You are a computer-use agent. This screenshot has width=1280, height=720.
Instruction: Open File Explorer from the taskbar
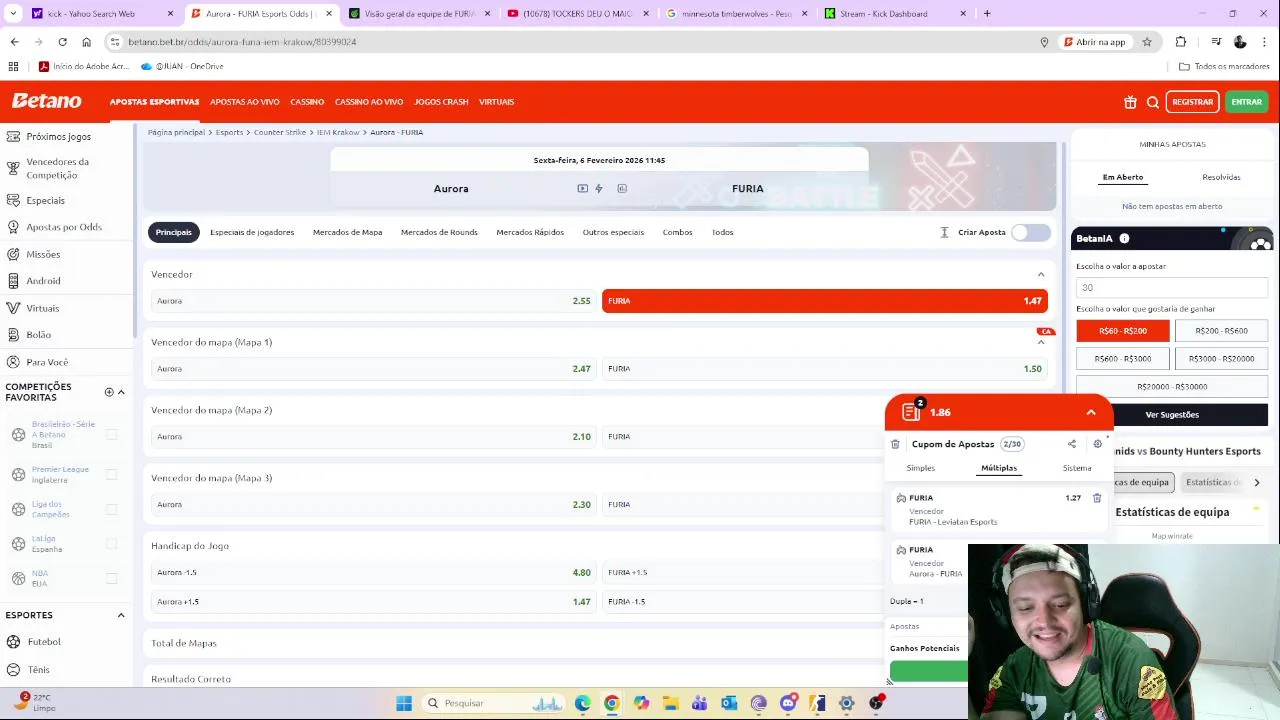(x=670, y=703)
